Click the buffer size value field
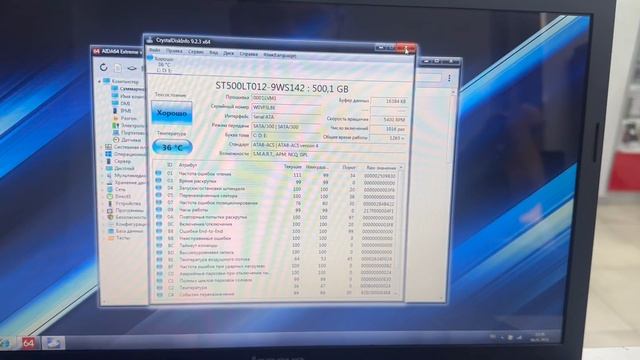The image size is (640, 360). coord(389,101)
